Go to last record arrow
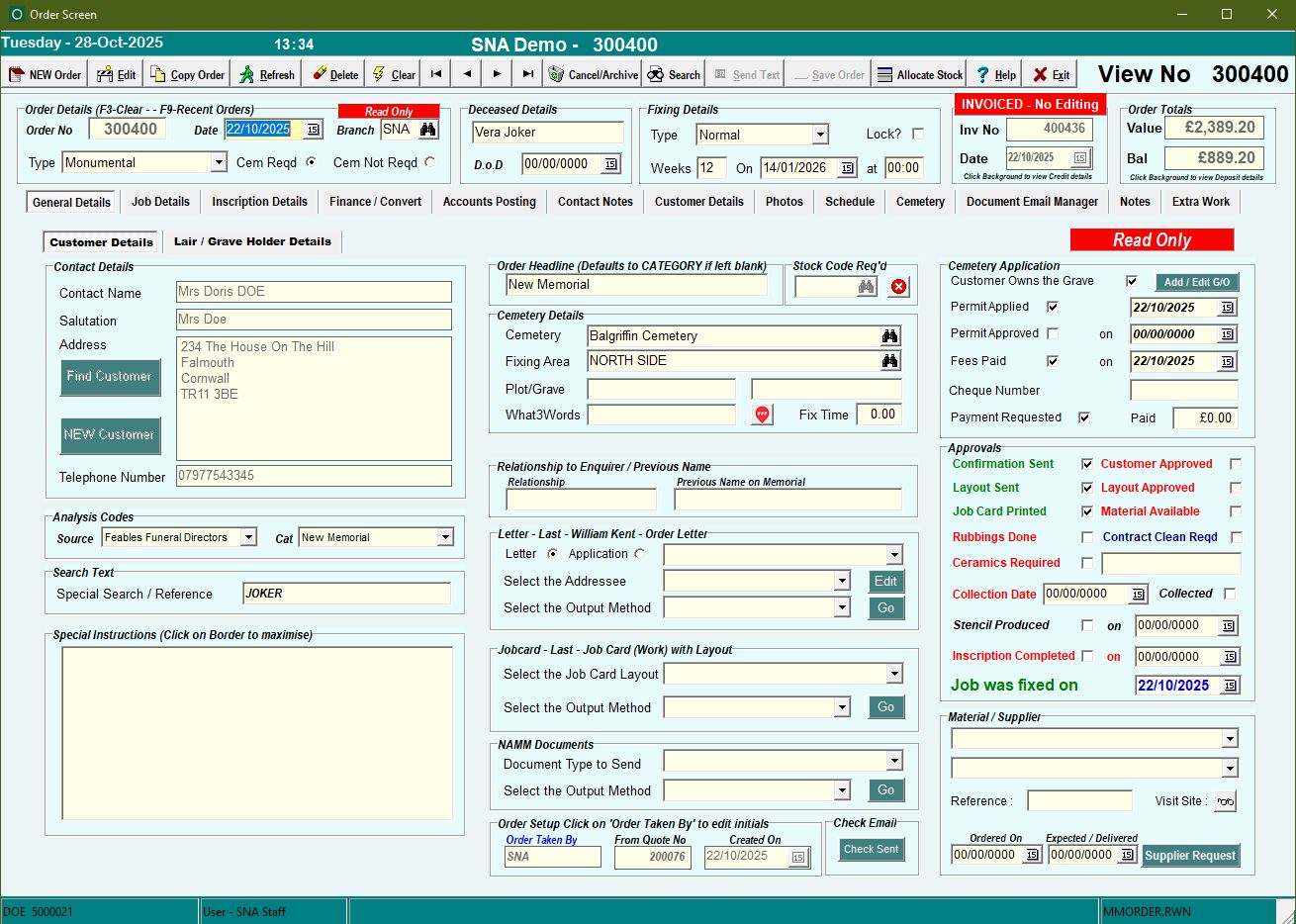 click(528, 74)
